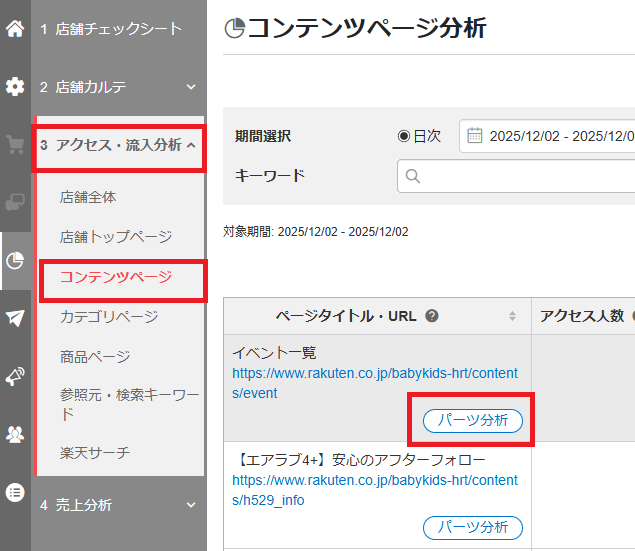Click help icon beside ページタイトル・URL header
The width and height of the screenshot is (635, 551).
(x=432, y=316)
